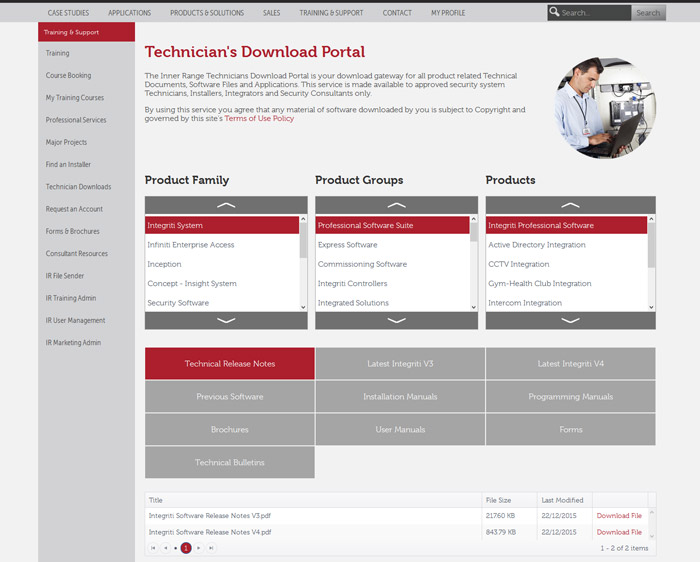This screenshot has width=700, height=562.
Task: Select the Forms tile
Action: (x=571, y=429)
